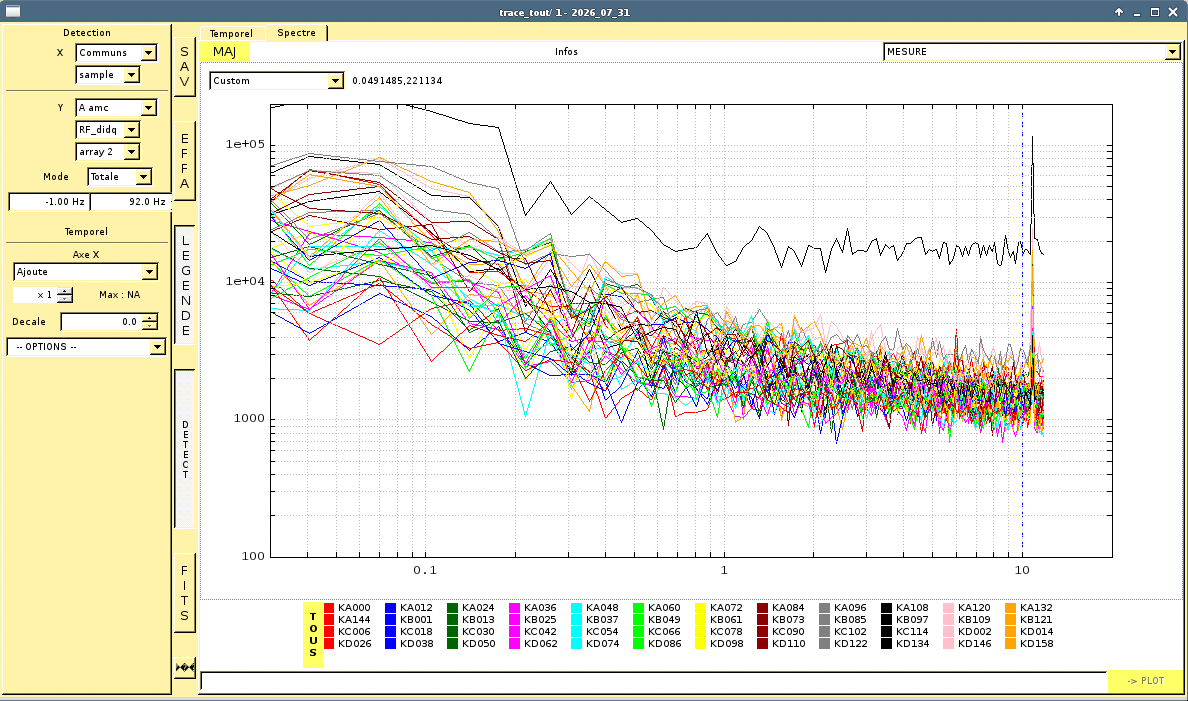Viewport: 1188px width, 701px height.
Task: Expand the MESURE combo box
Action: pos(1032,52)
